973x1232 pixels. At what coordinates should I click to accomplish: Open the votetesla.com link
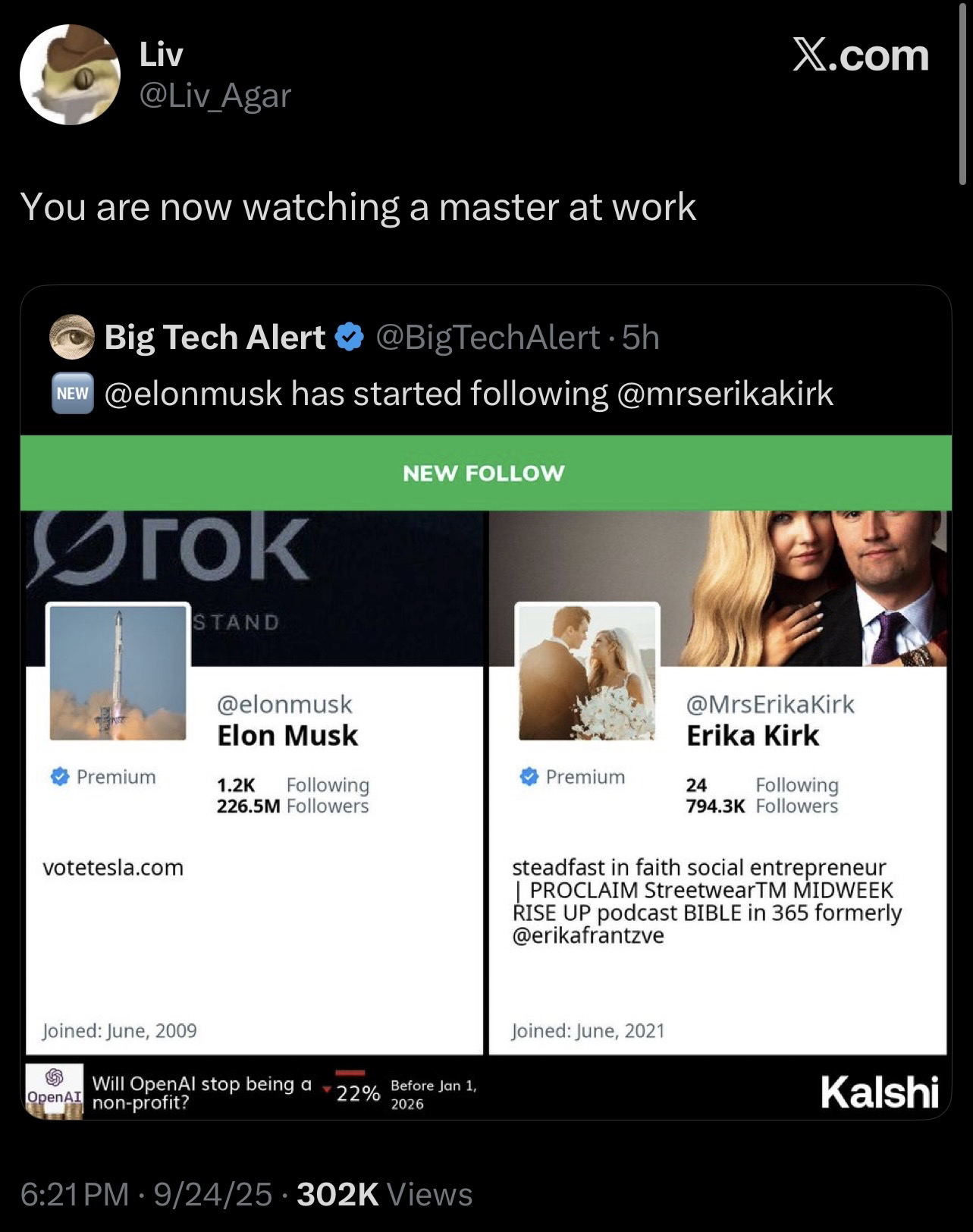[x=113, y=867]
